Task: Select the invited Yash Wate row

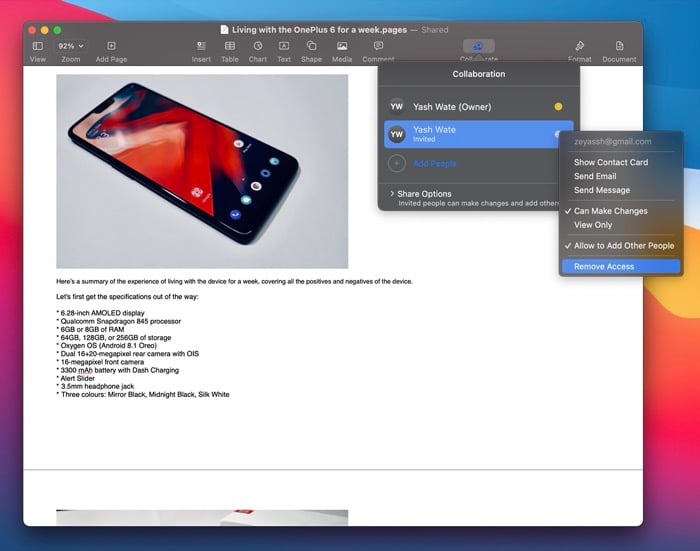Action: [479, 134]
